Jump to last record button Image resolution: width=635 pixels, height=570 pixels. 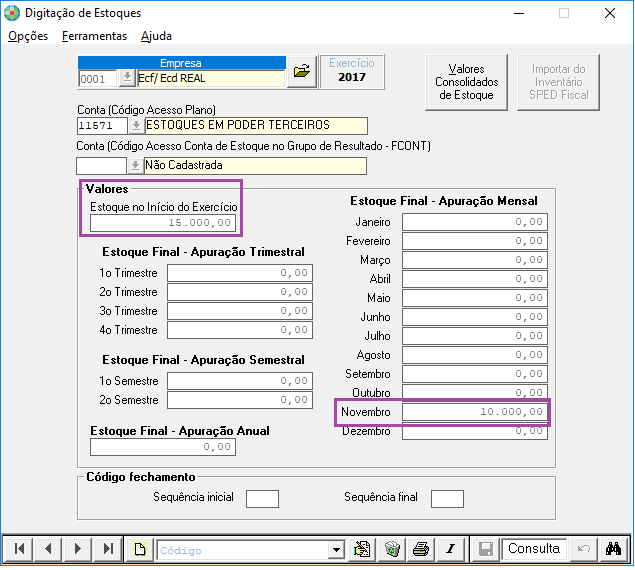(107, 549)
